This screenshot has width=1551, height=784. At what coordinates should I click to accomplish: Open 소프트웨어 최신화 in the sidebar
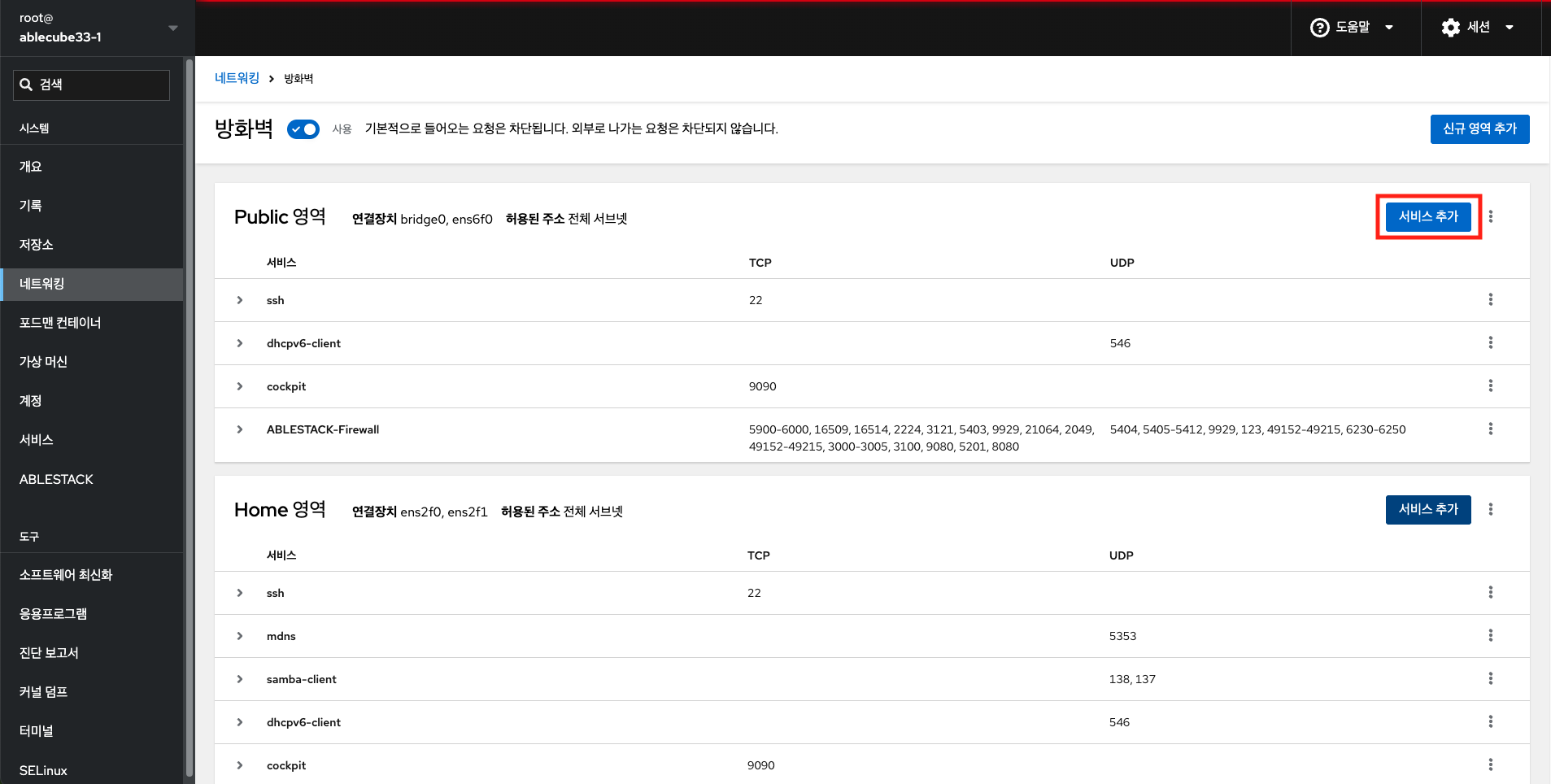pyautogui.click(x=92, y=575)
